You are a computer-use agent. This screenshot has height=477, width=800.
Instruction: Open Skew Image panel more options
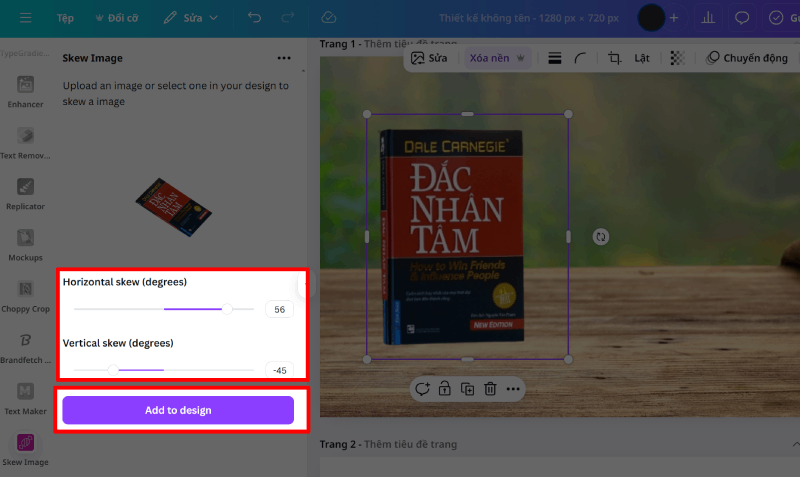[284, 58]
